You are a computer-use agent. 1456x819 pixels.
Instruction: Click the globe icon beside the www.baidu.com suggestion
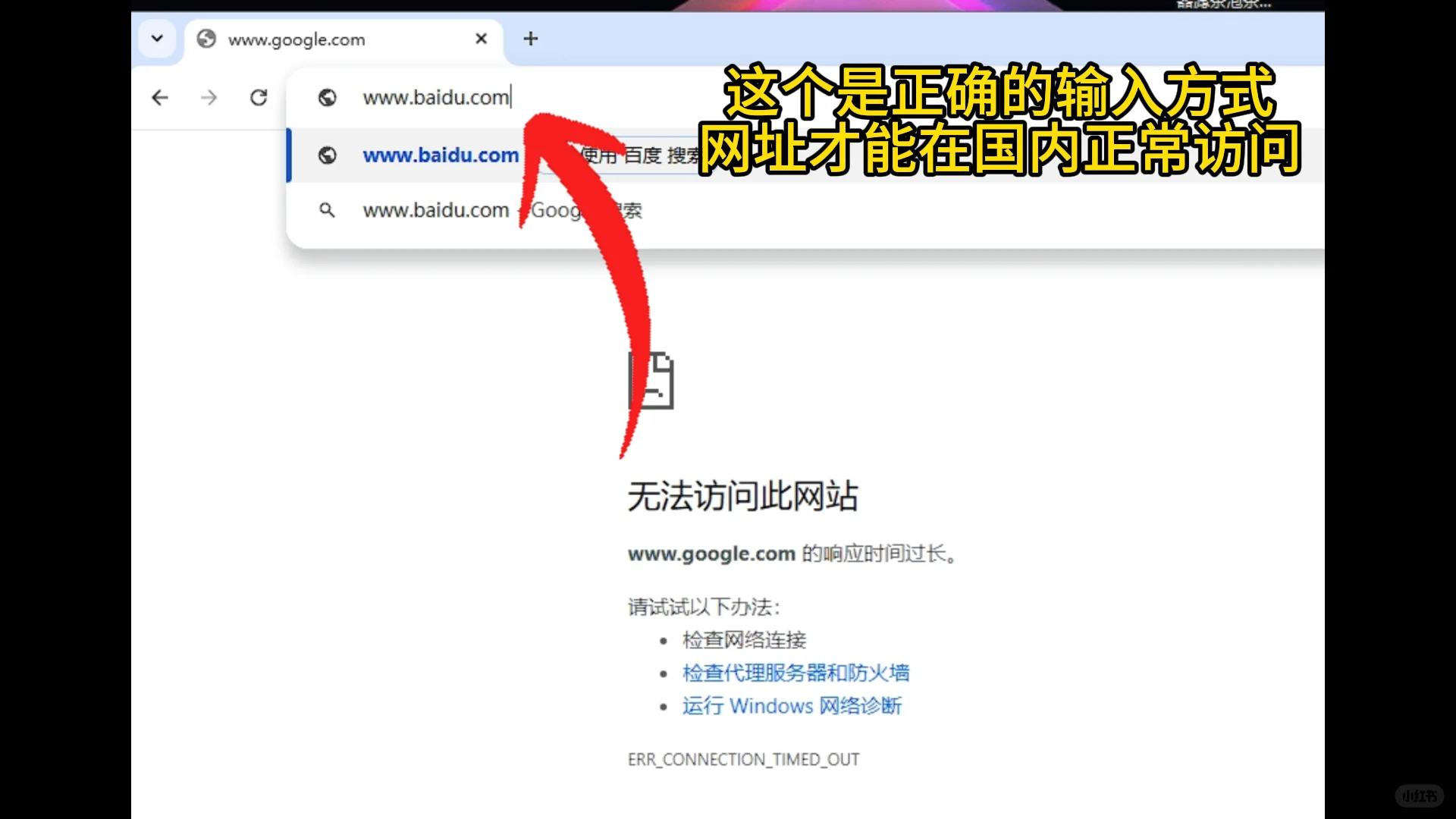[328, 155]
